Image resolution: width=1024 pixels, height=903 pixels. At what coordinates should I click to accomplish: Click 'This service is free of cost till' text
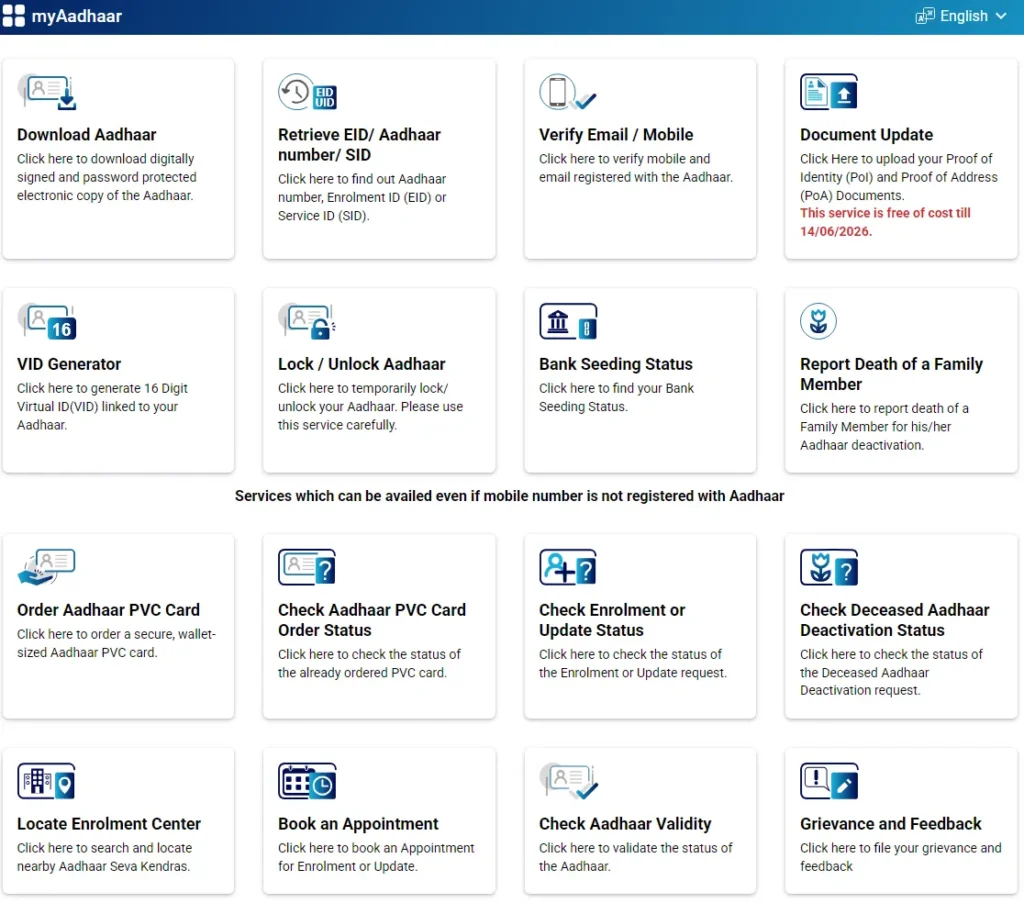coord(885,213)
